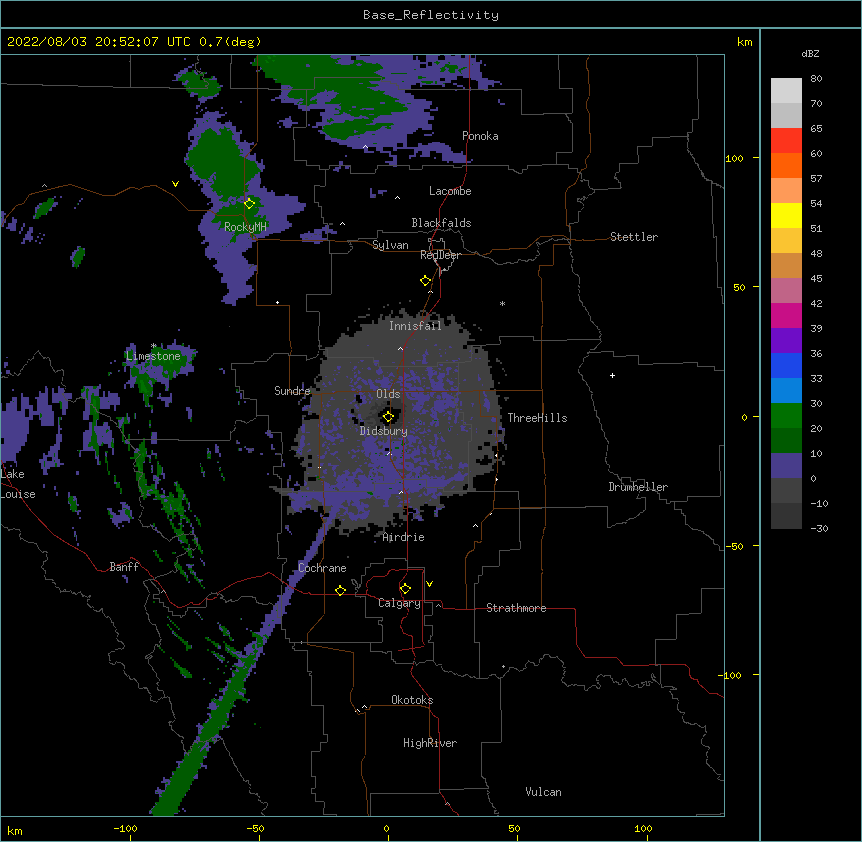Select the radar site diamond between Olds and Didsbury

pos(388,417)
